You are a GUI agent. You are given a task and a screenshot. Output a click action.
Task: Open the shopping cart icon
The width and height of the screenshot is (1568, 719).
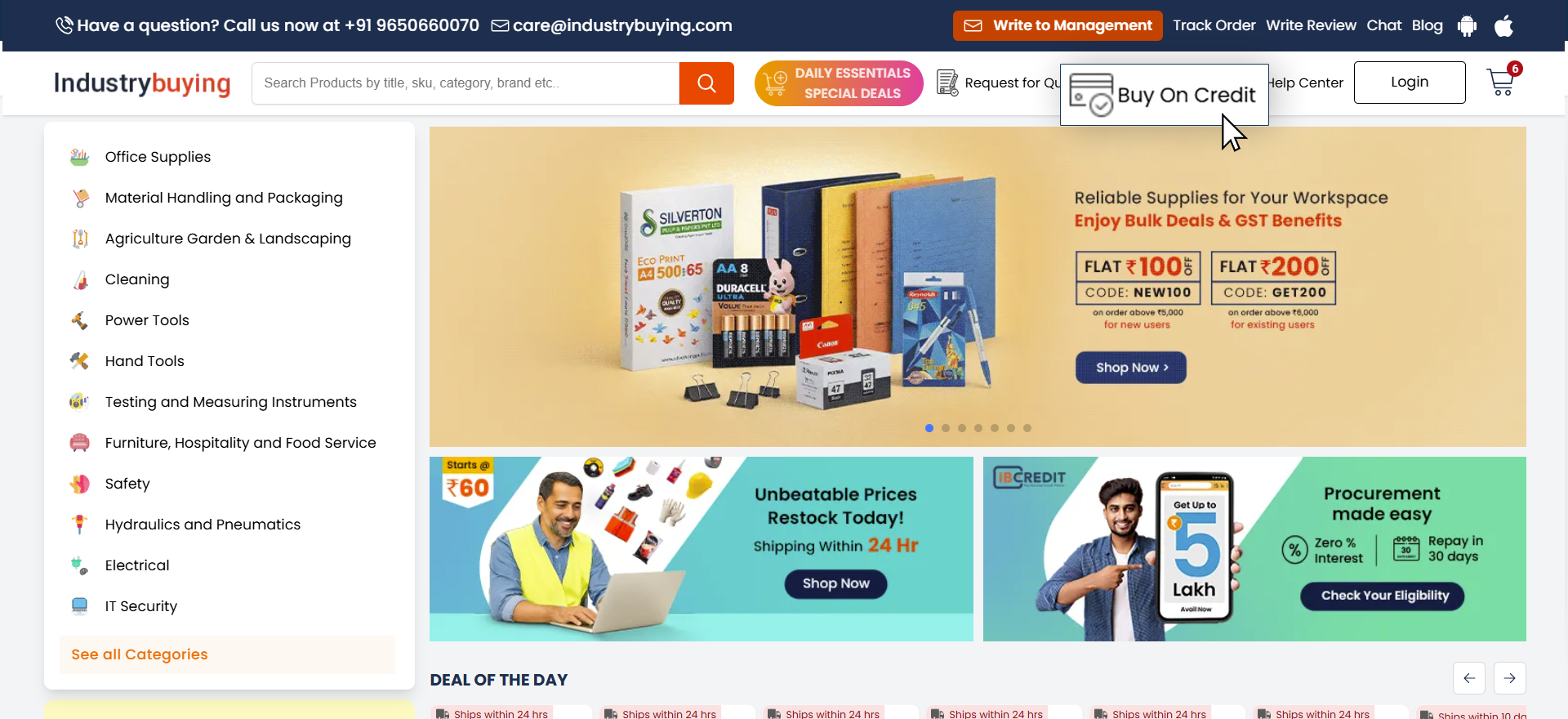click(x=1501, y=83)
